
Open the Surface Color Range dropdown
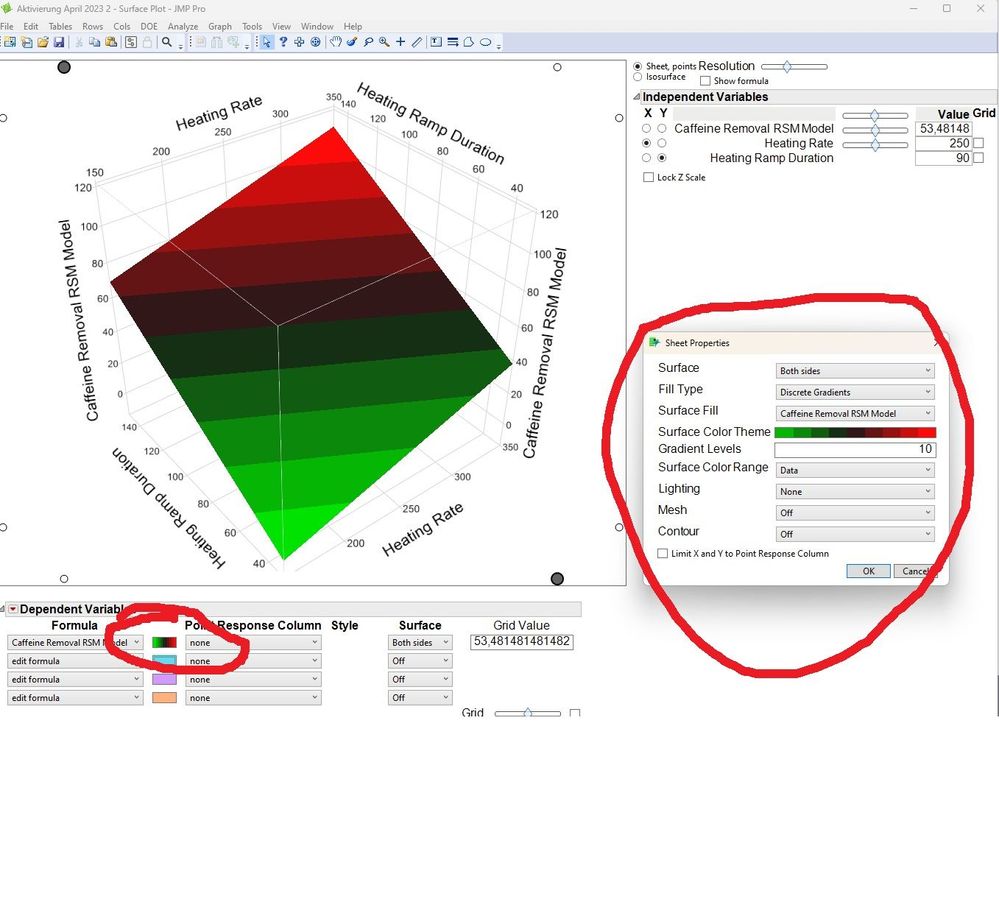[855, 470]
